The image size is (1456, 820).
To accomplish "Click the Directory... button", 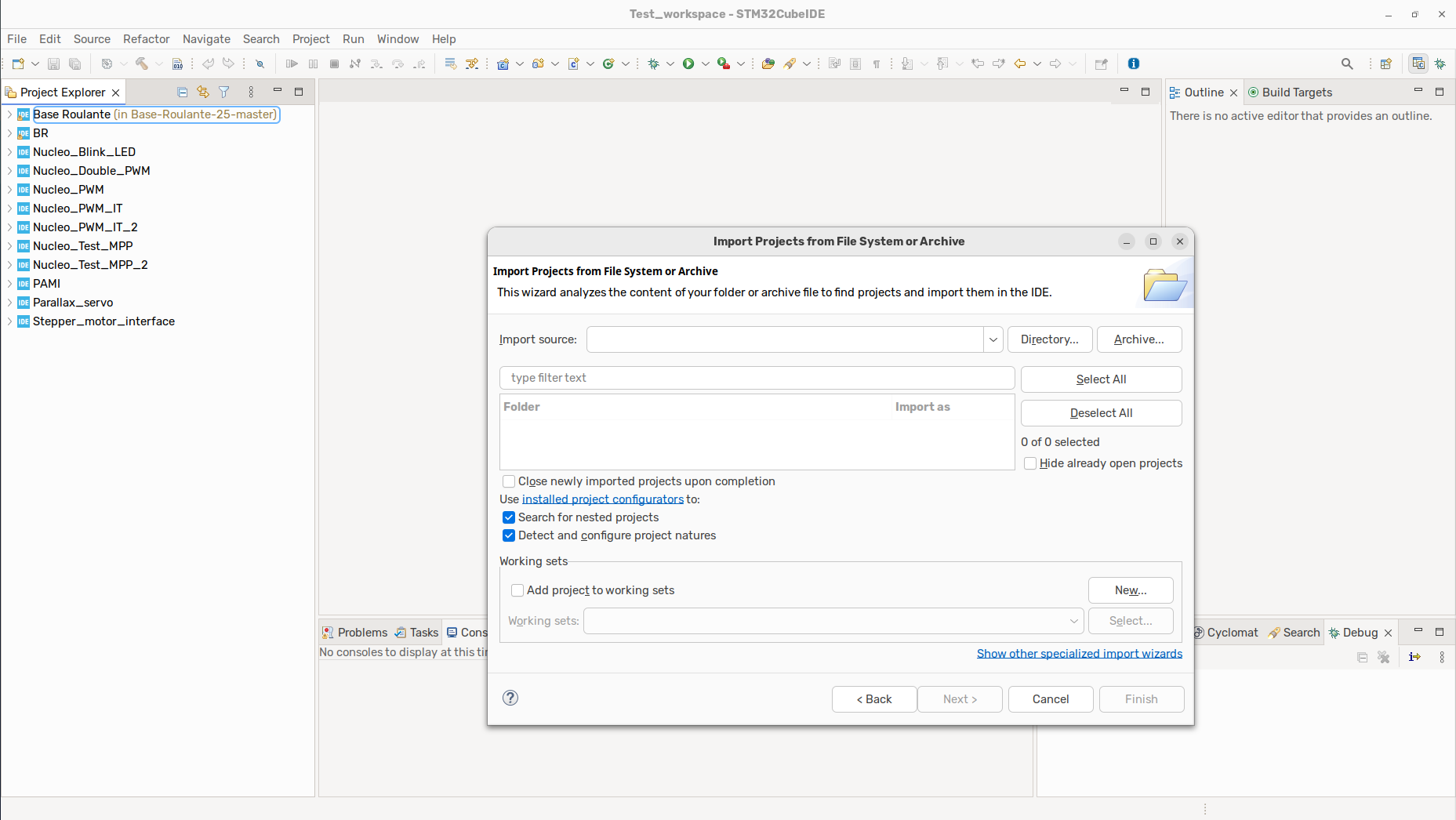I will (x=1050, y=339).
